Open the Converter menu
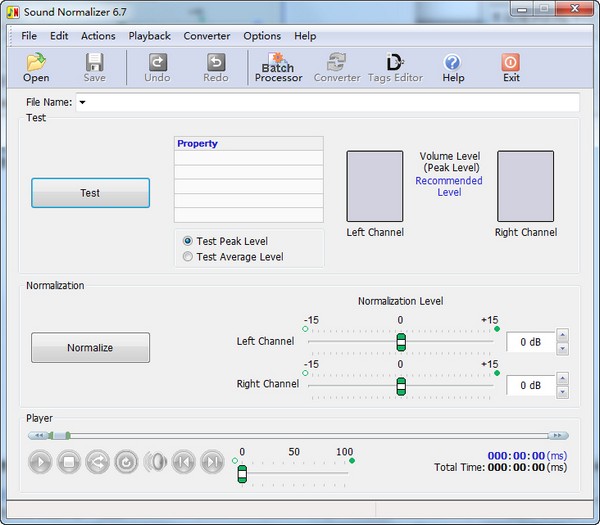Image resolution: width=600 pixels, height=525 pixels. 207,36
